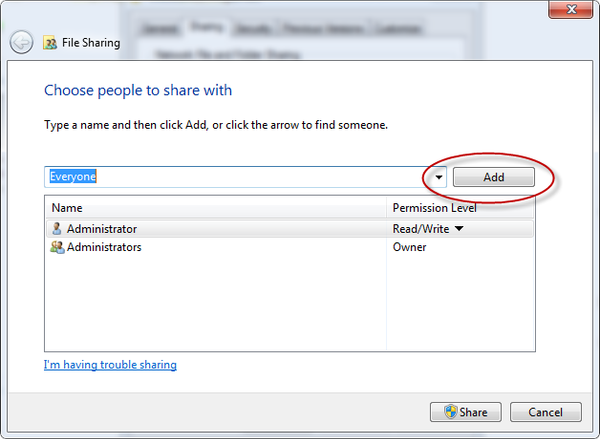Click the Administrators group icon

(x=57, y=247)
